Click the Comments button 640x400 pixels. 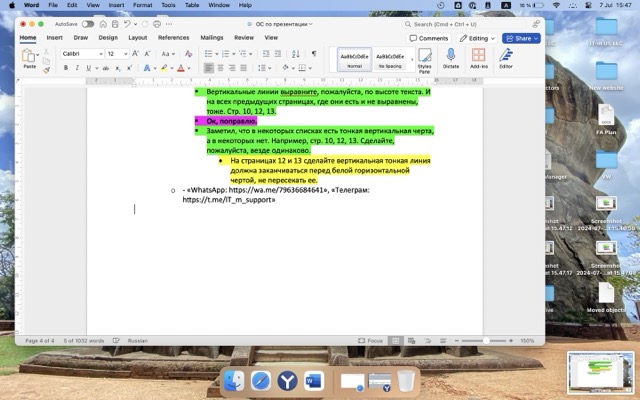430,38
